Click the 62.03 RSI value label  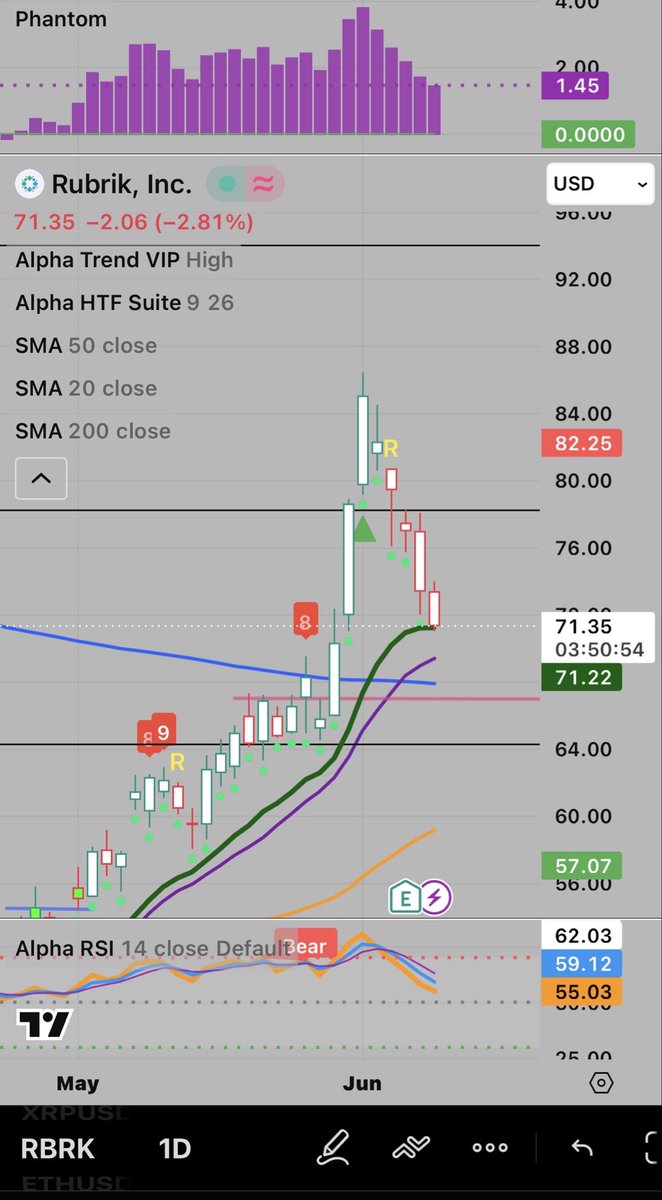(581, 937)
